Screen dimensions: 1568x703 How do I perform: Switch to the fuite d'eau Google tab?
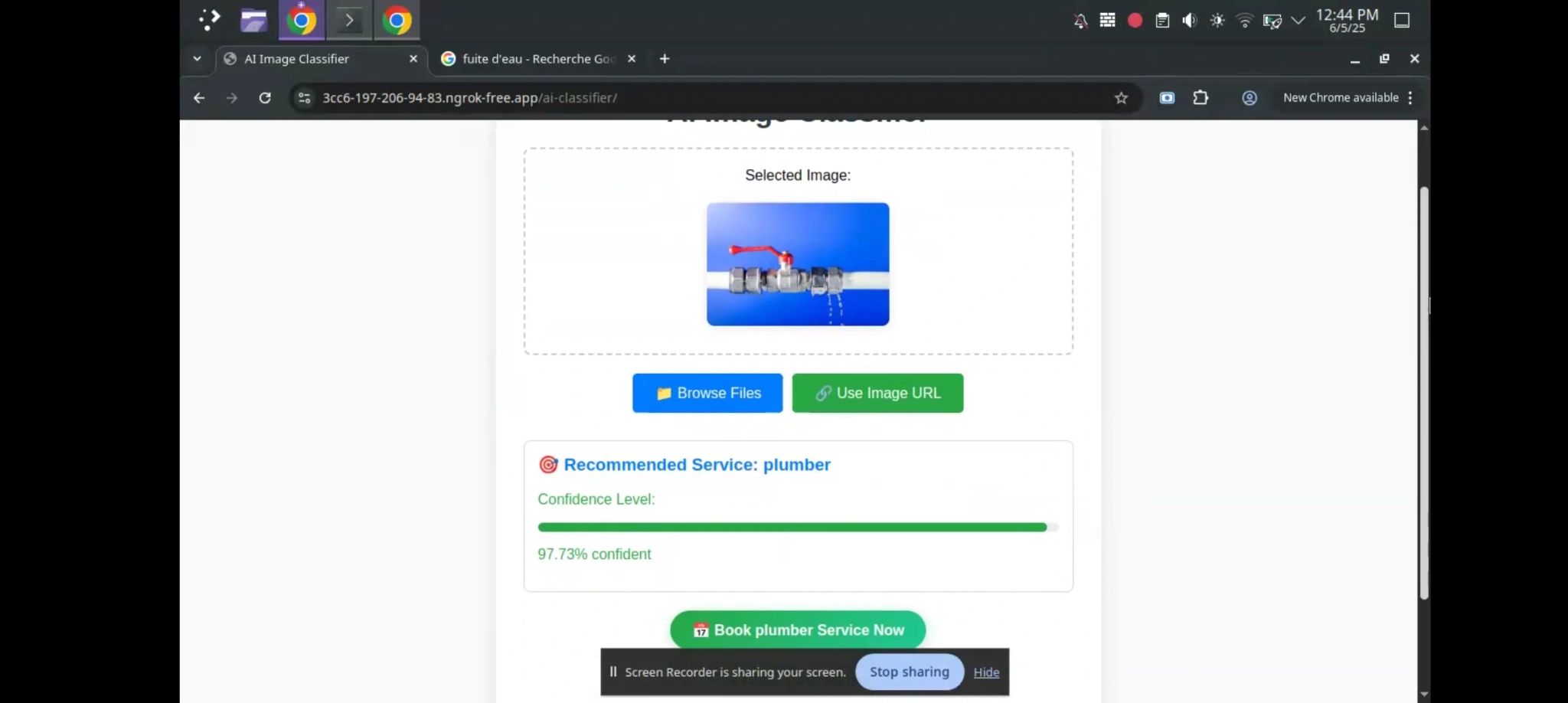pos(536,59)
